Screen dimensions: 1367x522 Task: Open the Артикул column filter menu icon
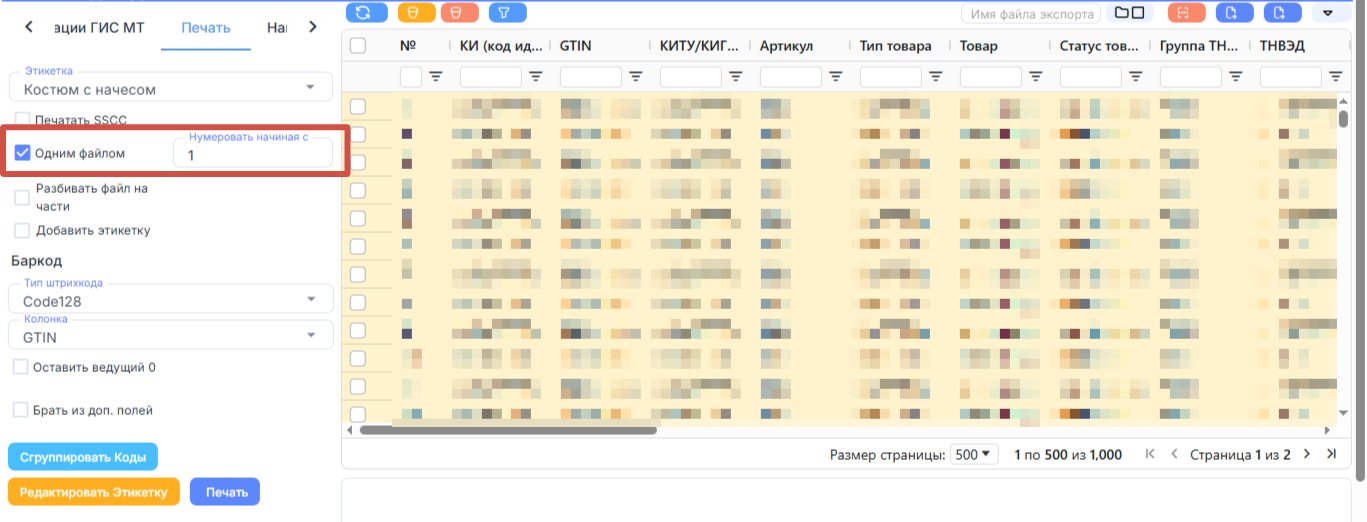click(x=836, y=76)
